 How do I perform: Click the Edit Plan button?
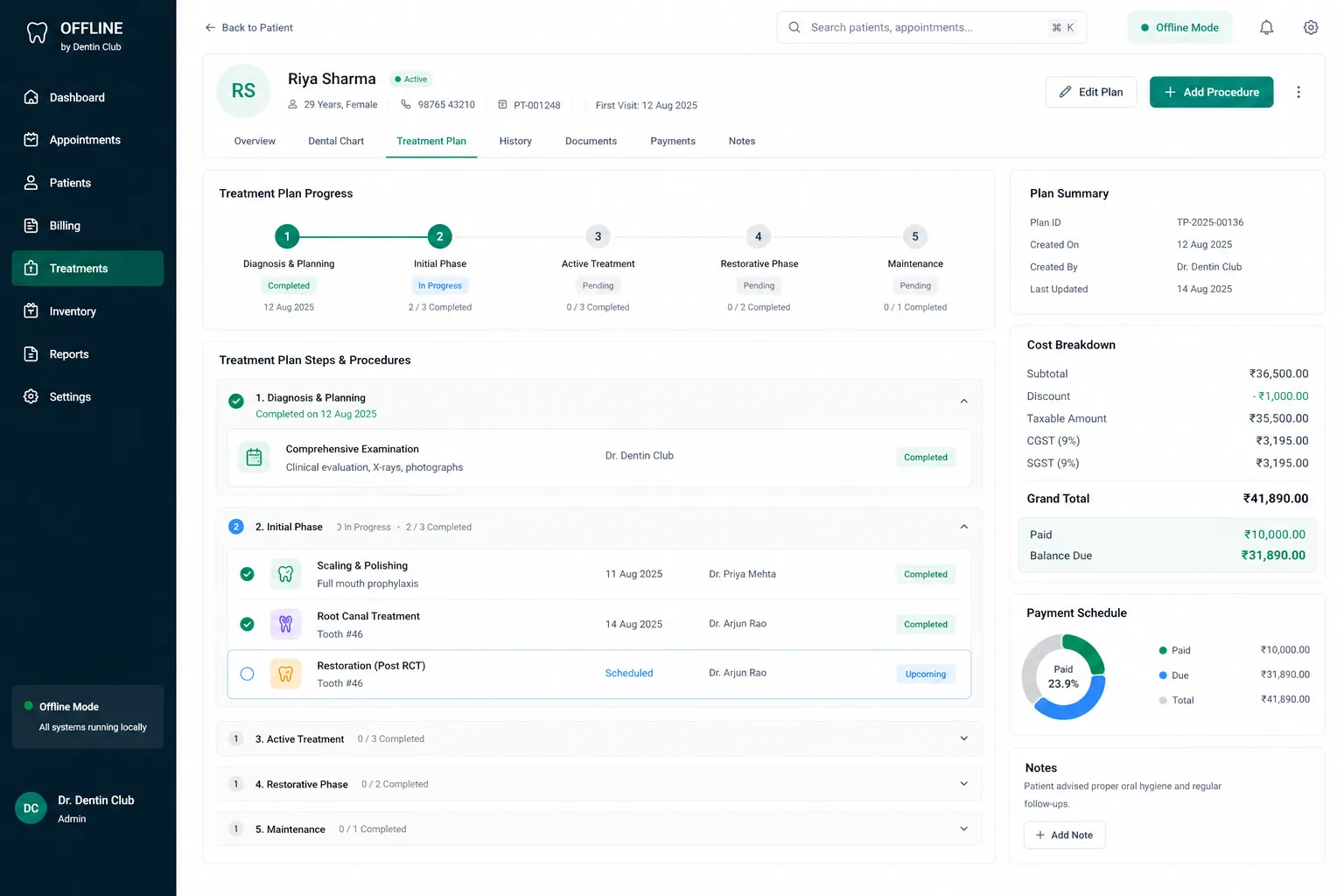1091,92
